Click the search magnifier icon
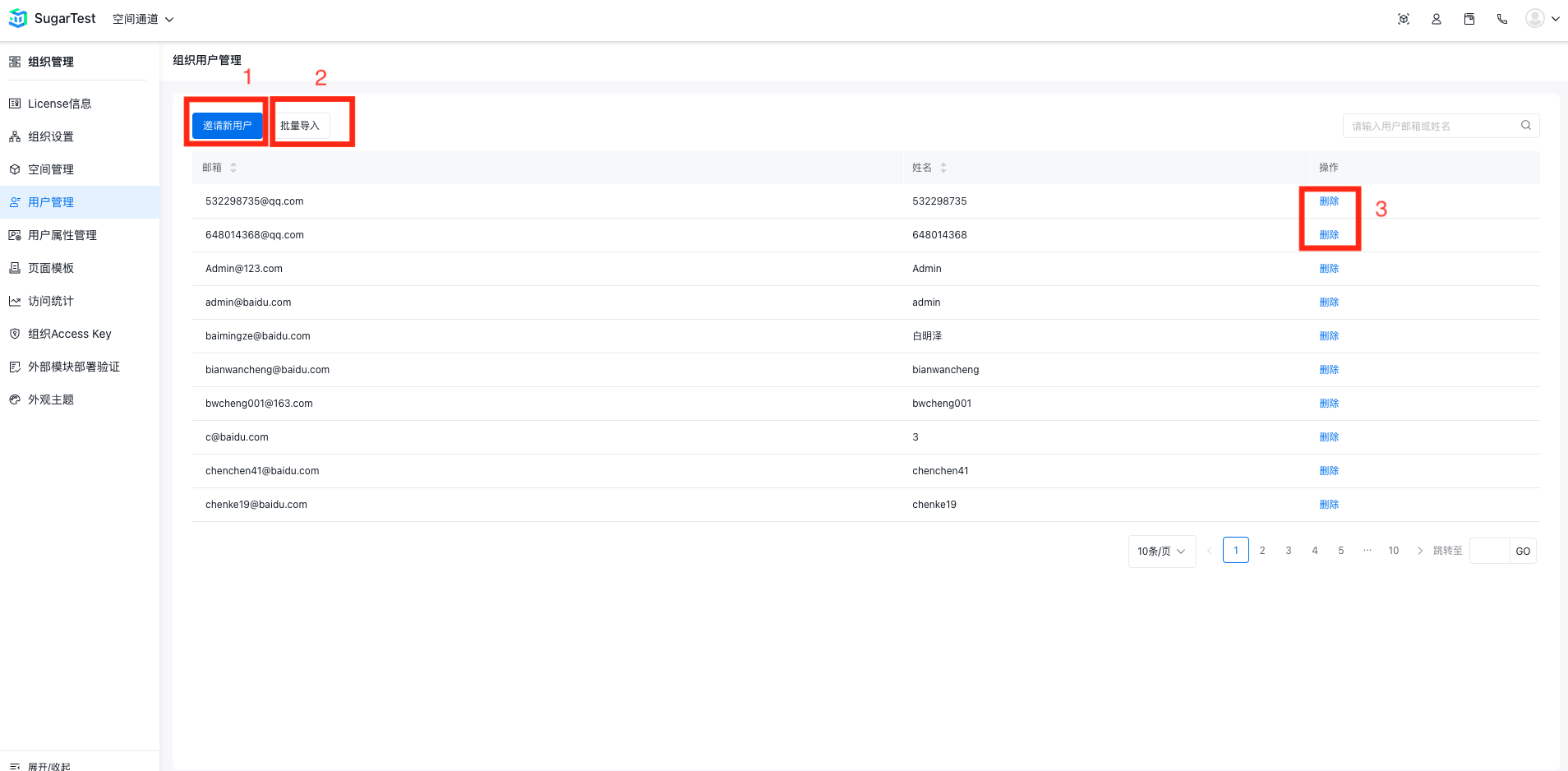Screen dimensions: 1568x771 click(x=1526, y=125)
